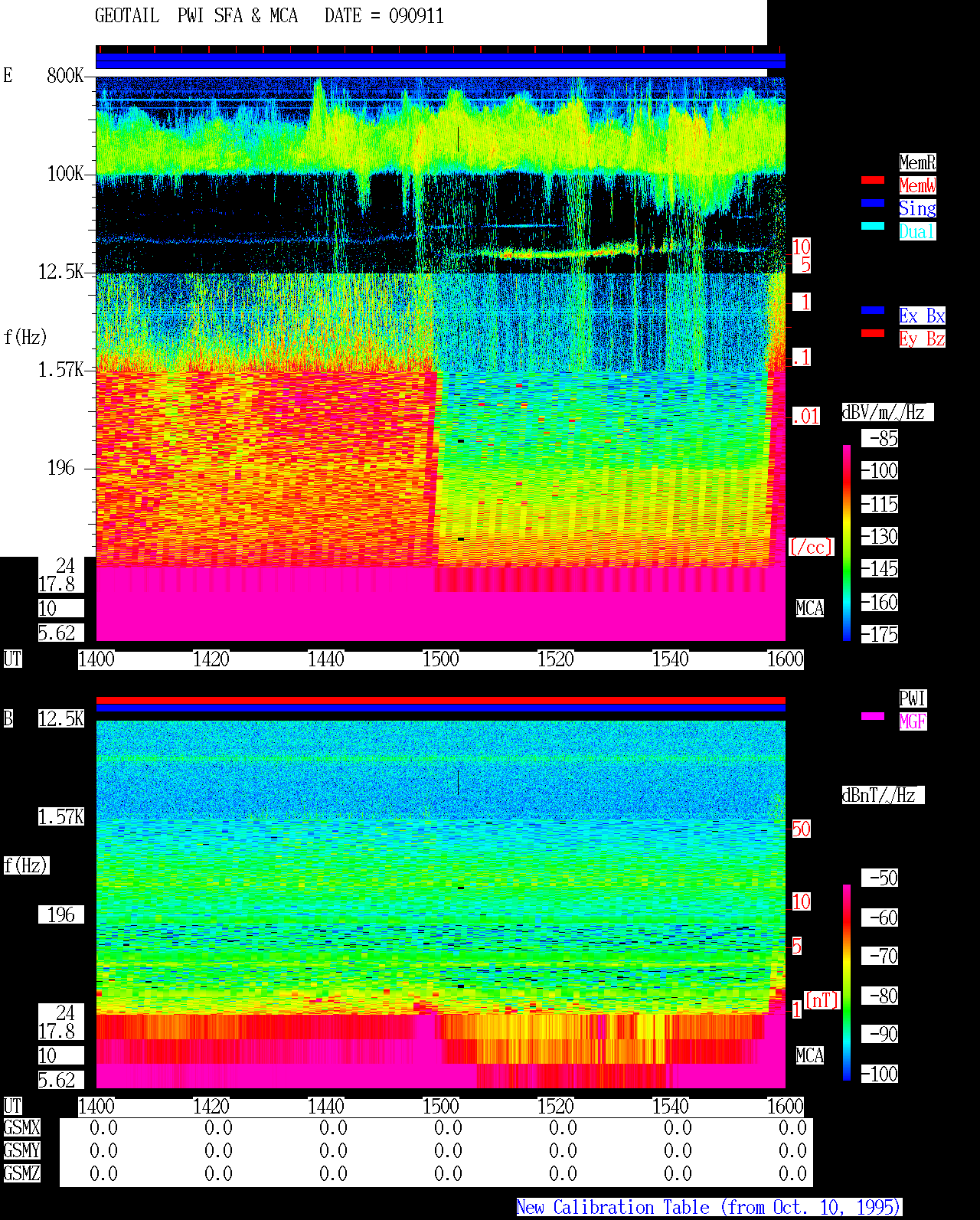This screenshot has width=980, height=1220.
Task: Click the New Calibration Table link
Action: coord(709,1207)
